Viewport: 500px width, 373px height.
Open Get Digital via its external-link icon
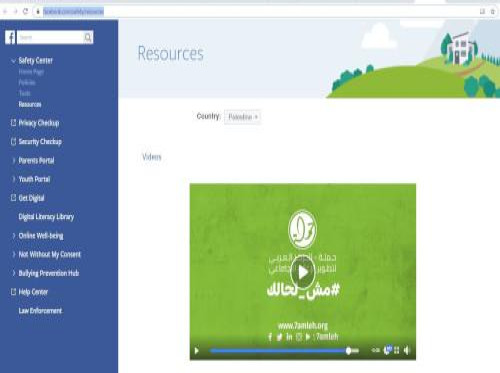coord(13,198)
